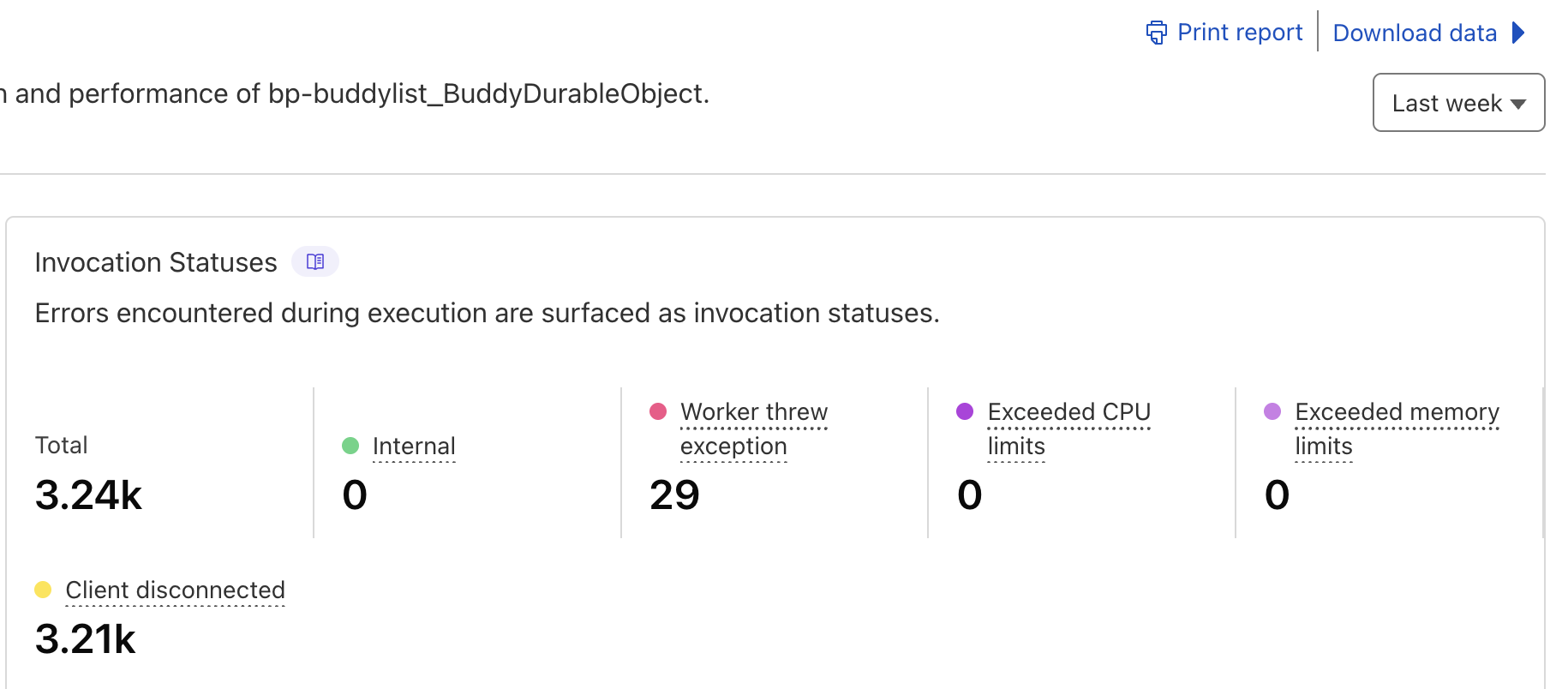Click the green Internal status dot
The image size is (1568, 689).
350,446
